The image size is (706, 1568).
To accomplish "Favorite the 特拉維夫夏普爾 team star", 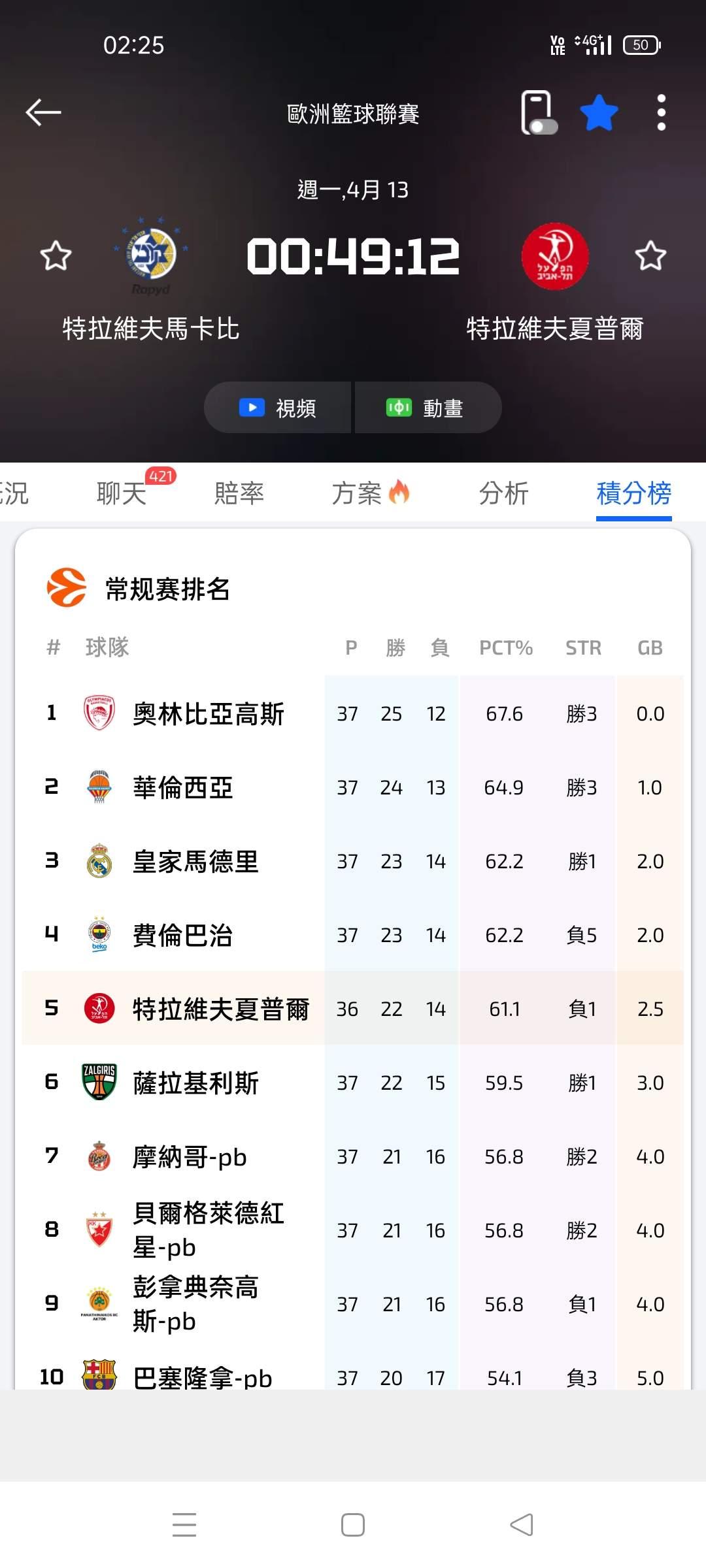I will 650,255.
